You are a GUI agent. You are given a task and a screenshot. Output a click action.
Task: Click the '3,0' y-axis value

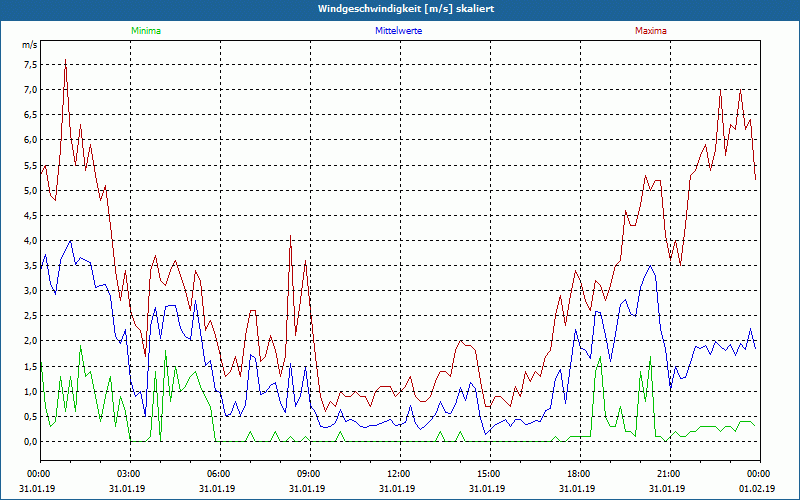pyautogui.click(x=30, y=291)
